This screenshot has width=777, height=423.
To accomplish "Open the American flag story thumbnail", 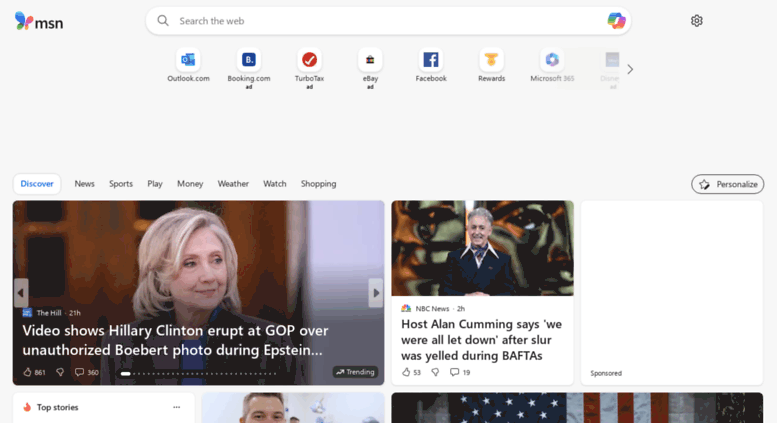I will [577, 408].
